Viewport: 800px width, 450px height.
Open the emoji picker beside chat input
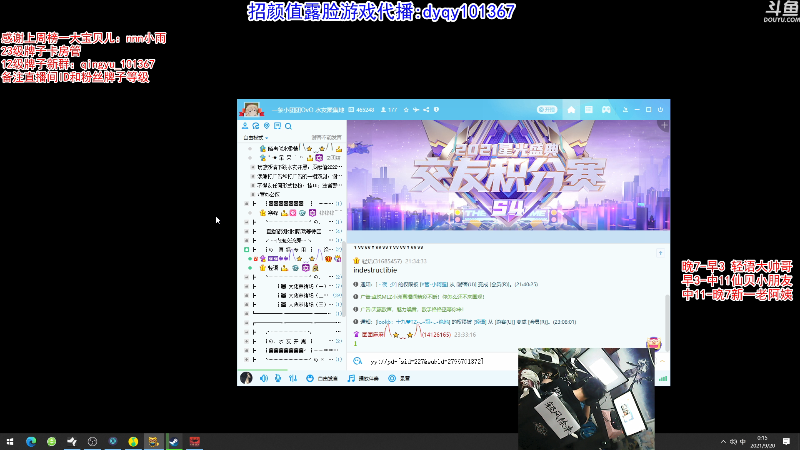click(x=358, y=361)
